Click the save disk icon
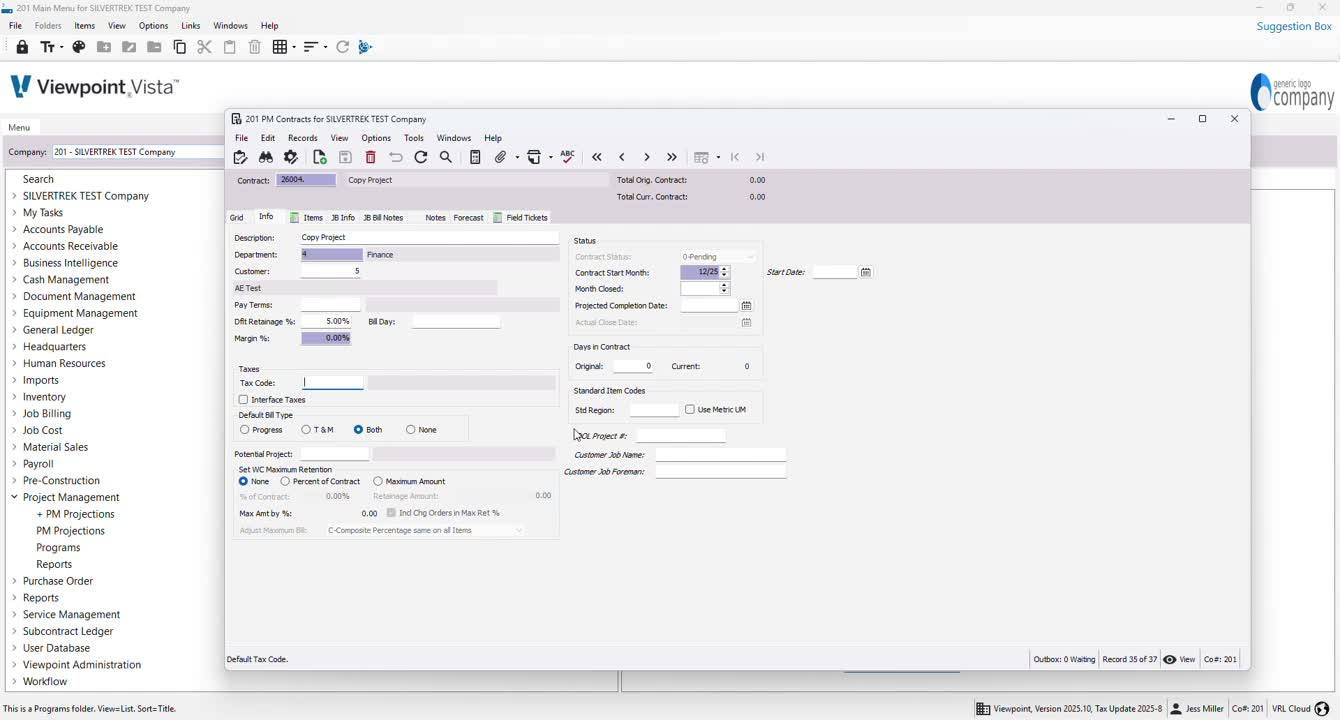Screen dimensions: 1340x720 (345, 157)
